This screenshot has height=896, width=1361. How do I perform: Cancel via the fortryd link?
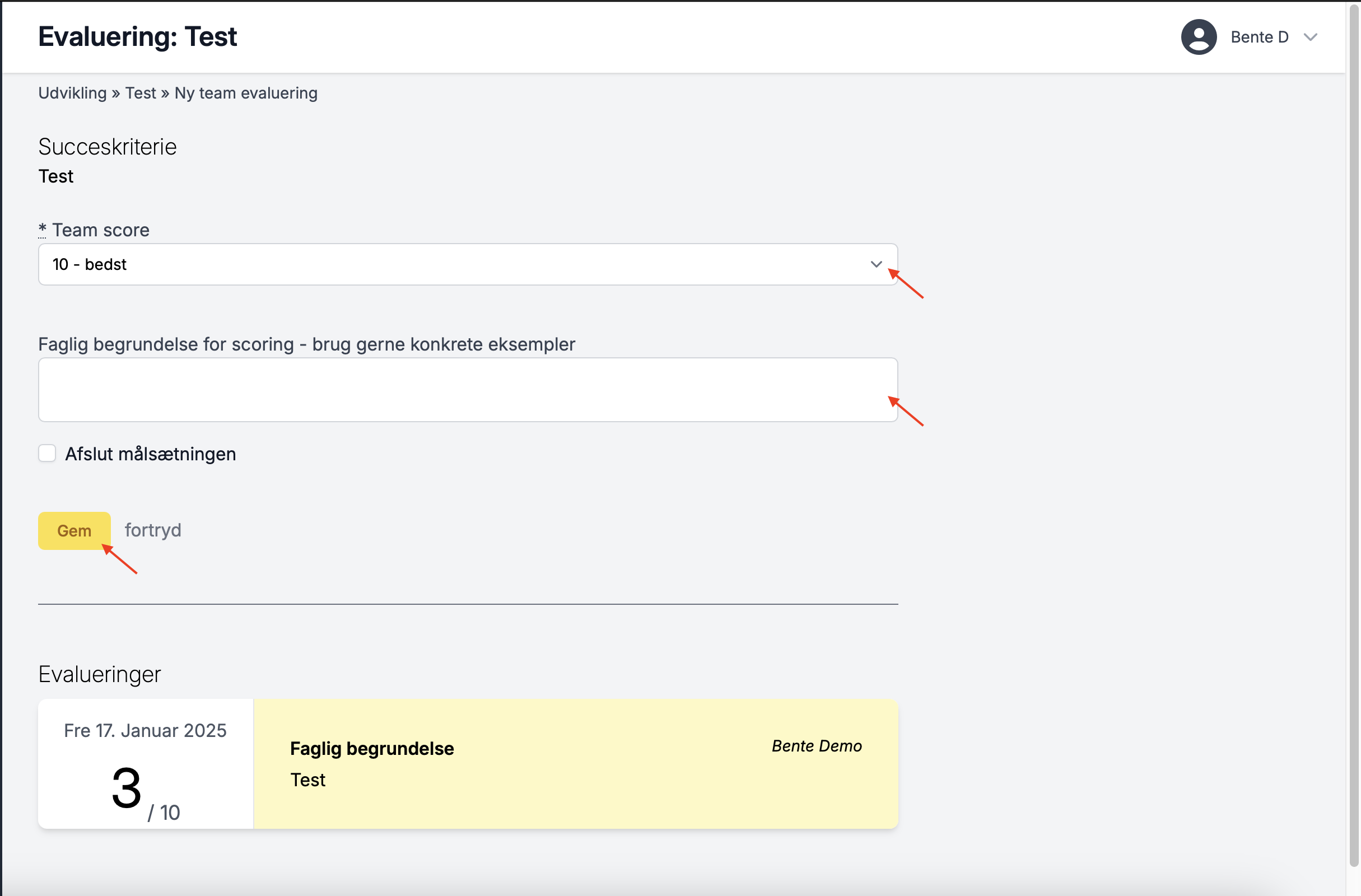click(x=153, y=530)
